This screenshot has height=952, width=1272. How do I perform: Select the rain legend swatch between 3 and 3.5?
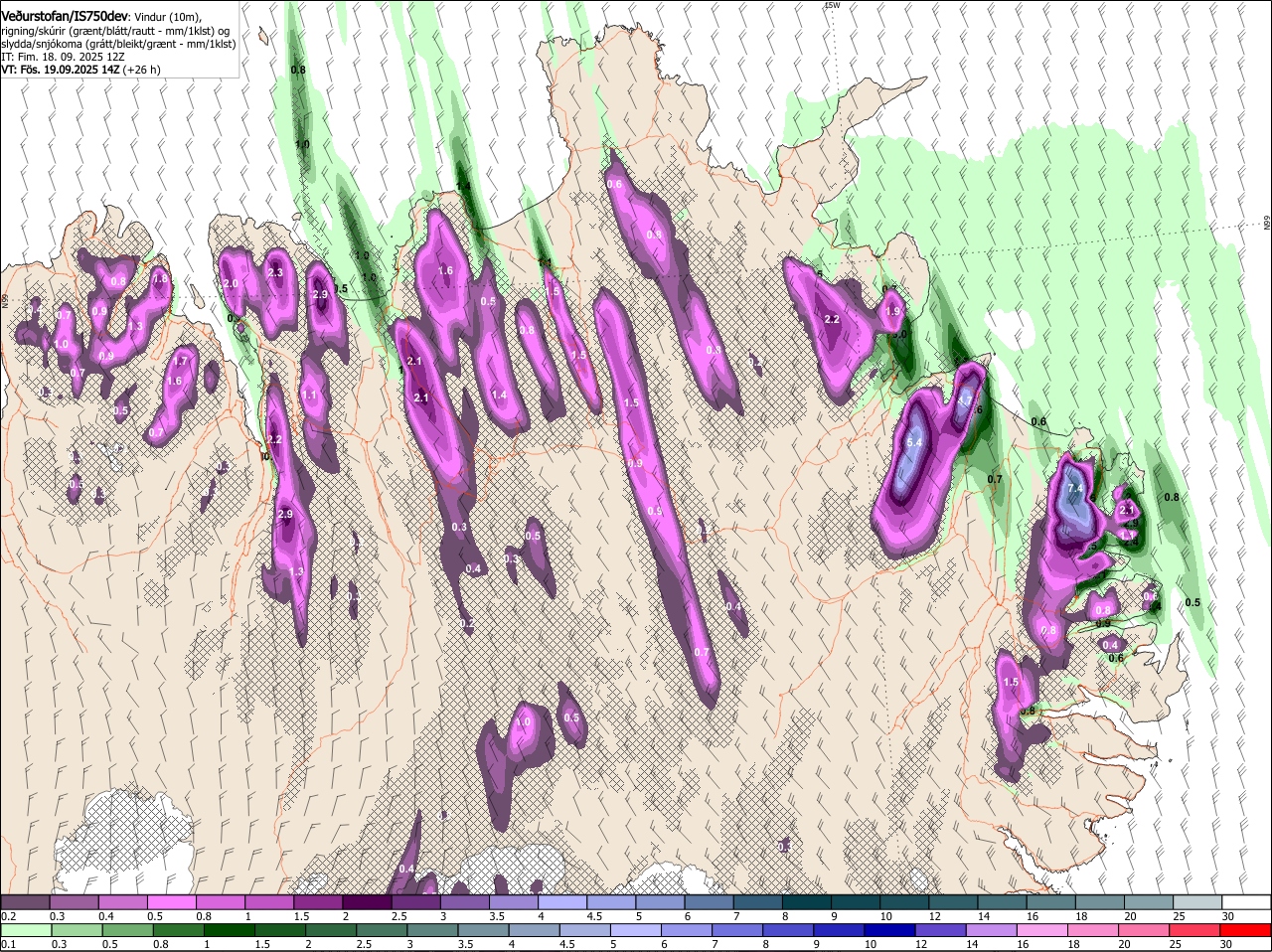[x=434, y=930]
